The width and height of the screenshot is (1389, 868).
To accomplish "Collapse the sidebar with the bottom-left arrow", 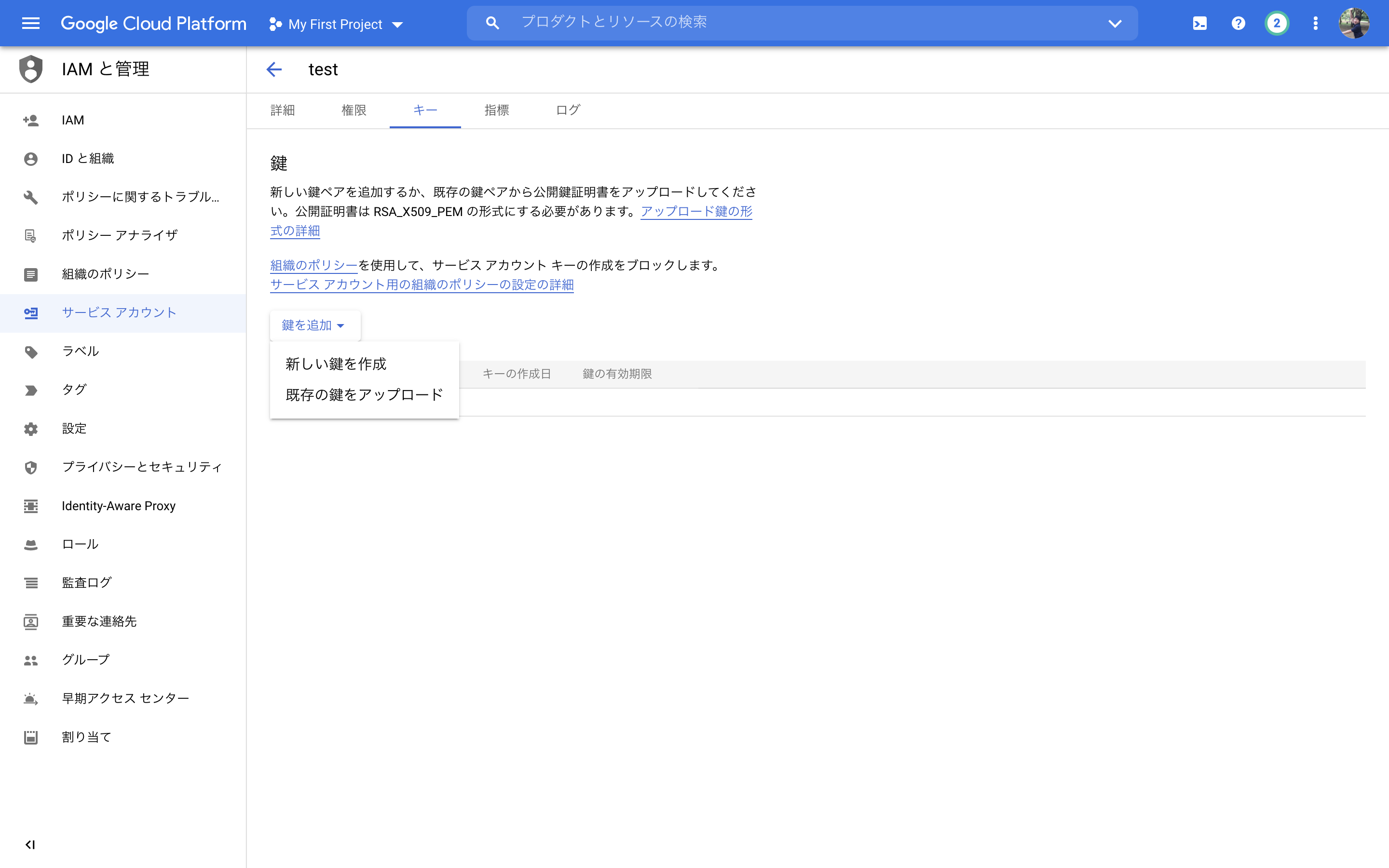I will point(31,844).
